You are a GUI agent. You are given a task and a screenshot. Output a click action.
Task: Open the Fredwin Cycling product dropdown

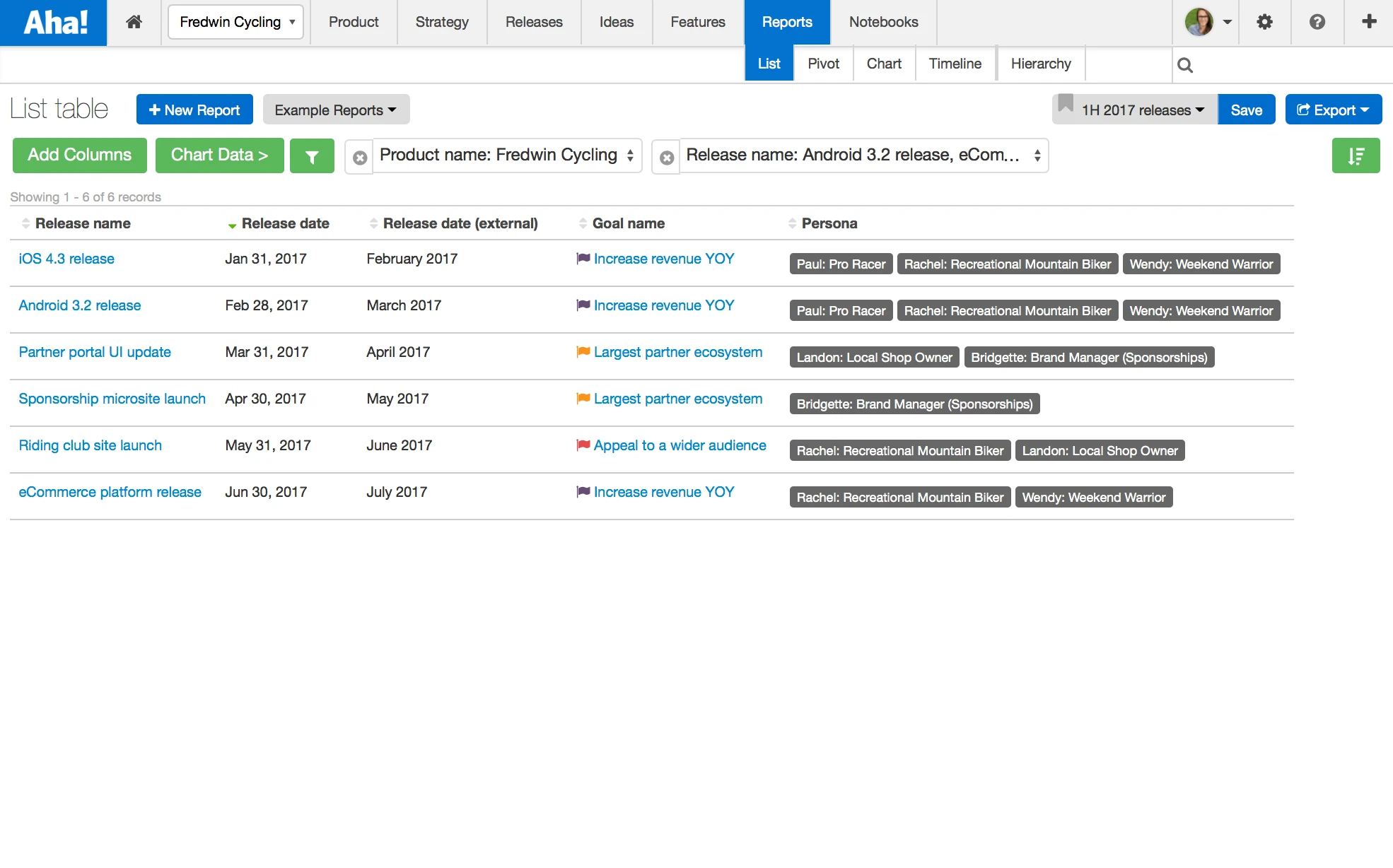(x=236, y=22)
